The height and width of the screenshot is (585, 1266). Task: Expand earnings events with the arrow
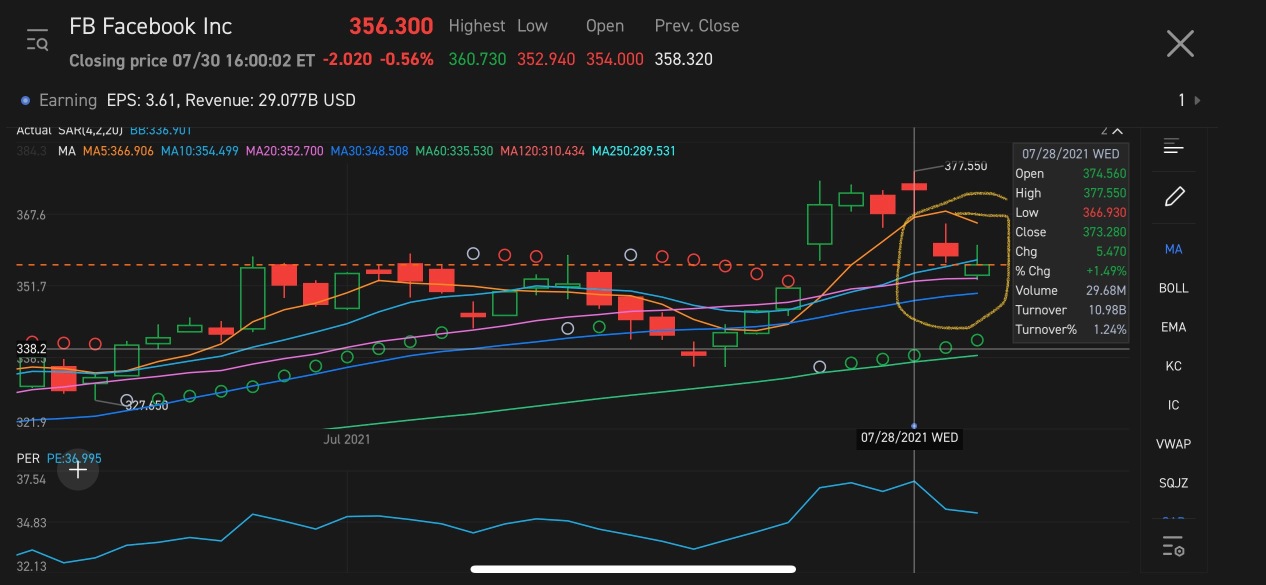[1198, 100]
